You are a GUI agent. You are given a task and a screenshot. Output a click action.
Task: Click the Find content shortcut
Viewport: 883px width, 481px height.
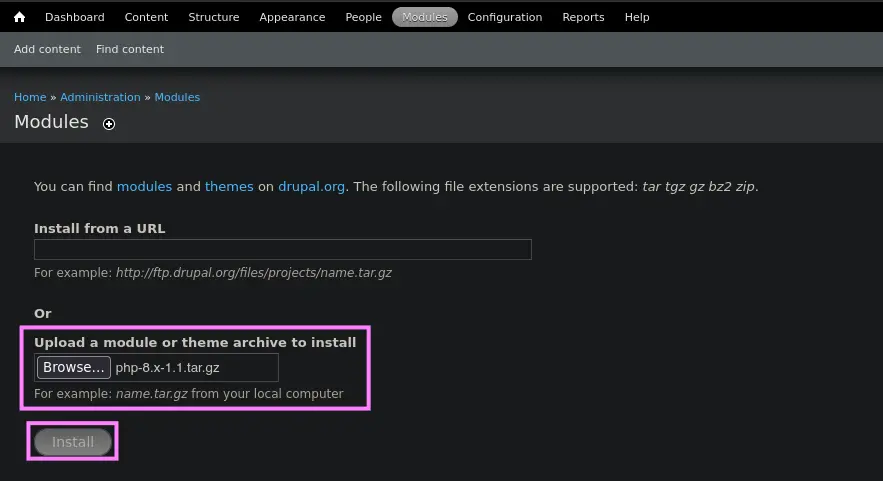click(130, 49)
